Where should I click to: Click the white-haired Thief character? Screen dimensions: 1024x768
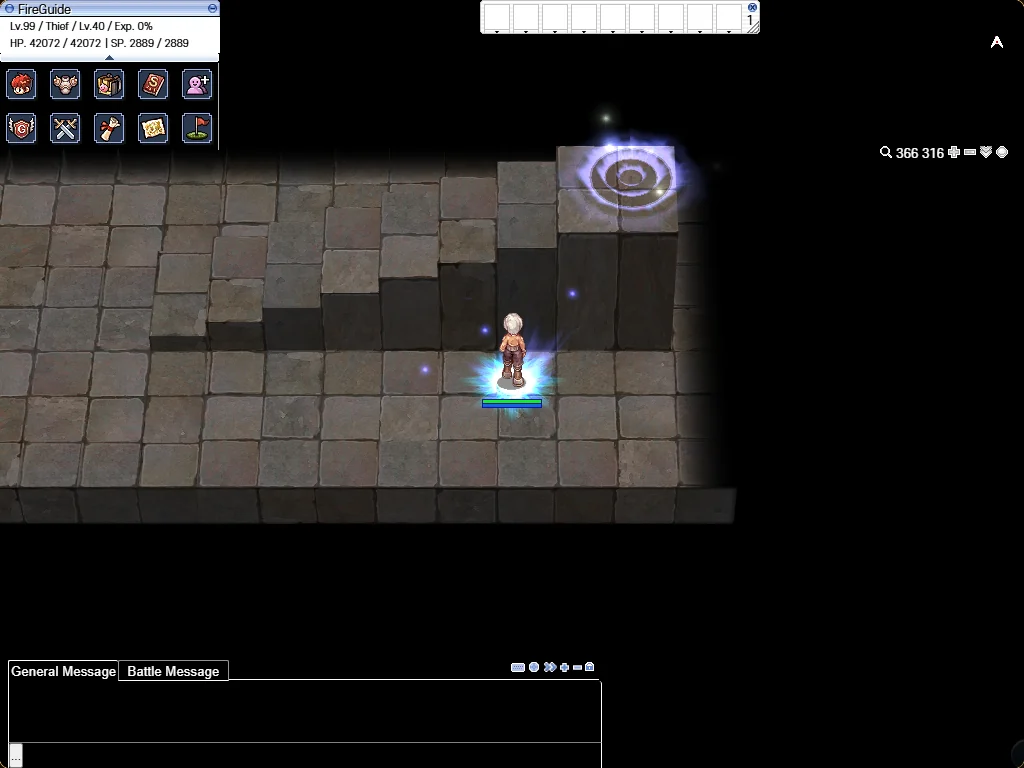[513, 351]
